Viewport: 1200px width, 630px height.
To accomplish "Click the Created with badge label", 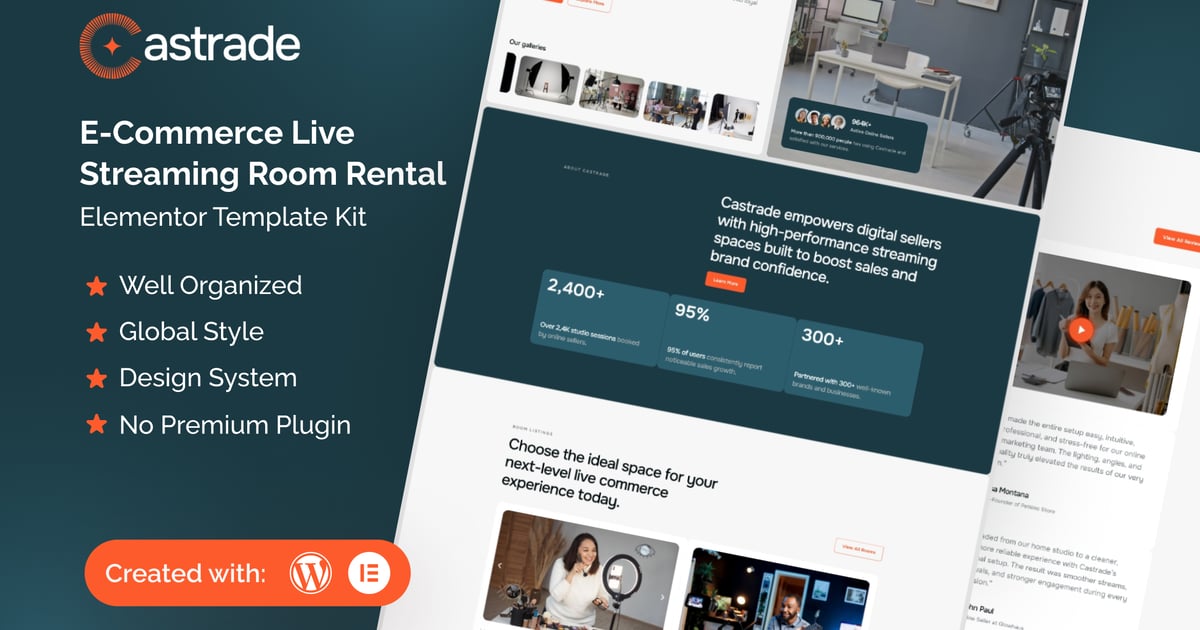I will pos(186,574).
